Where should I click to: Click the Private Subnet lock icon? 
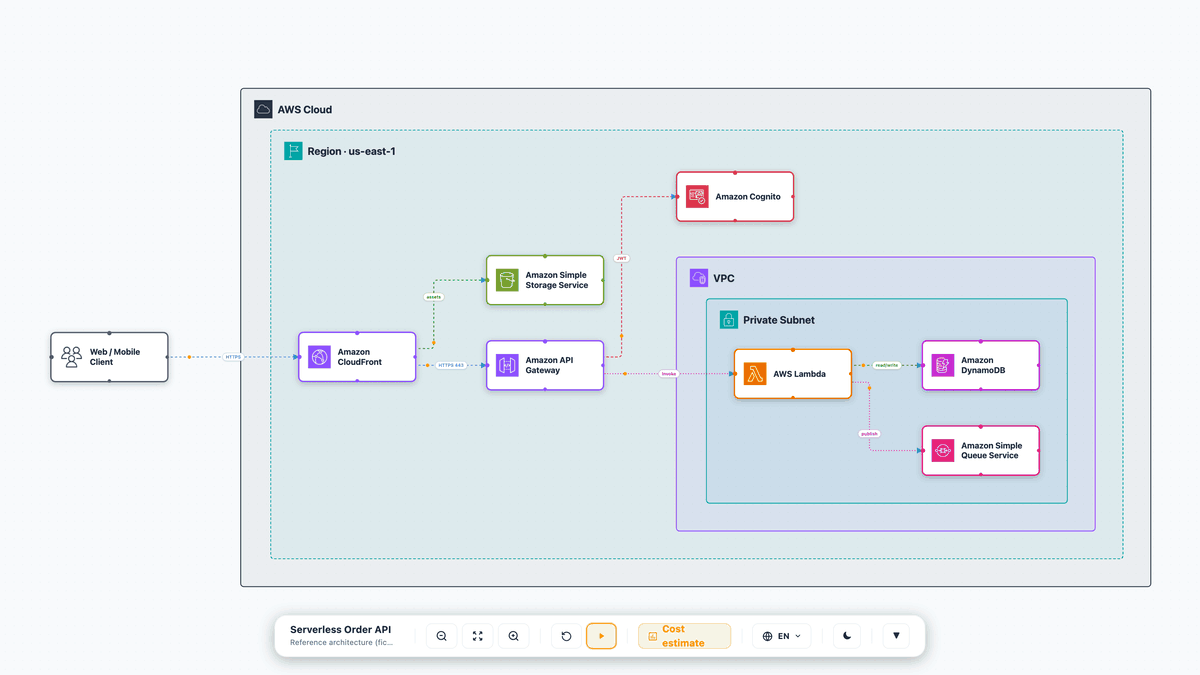coord(729,320)
